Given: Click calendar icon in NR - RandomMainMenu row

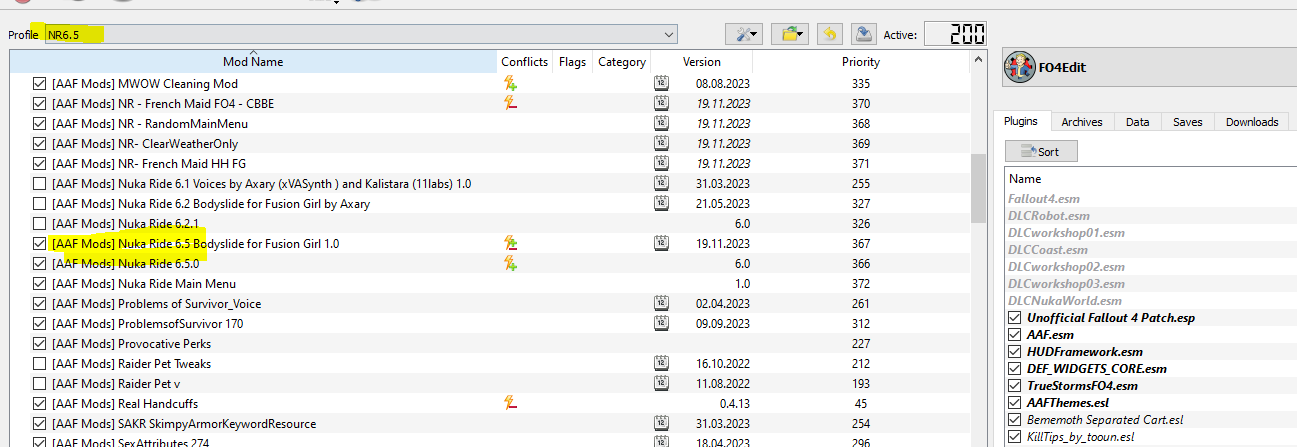Looking at the screenshot, I should [x=661, y=123].
